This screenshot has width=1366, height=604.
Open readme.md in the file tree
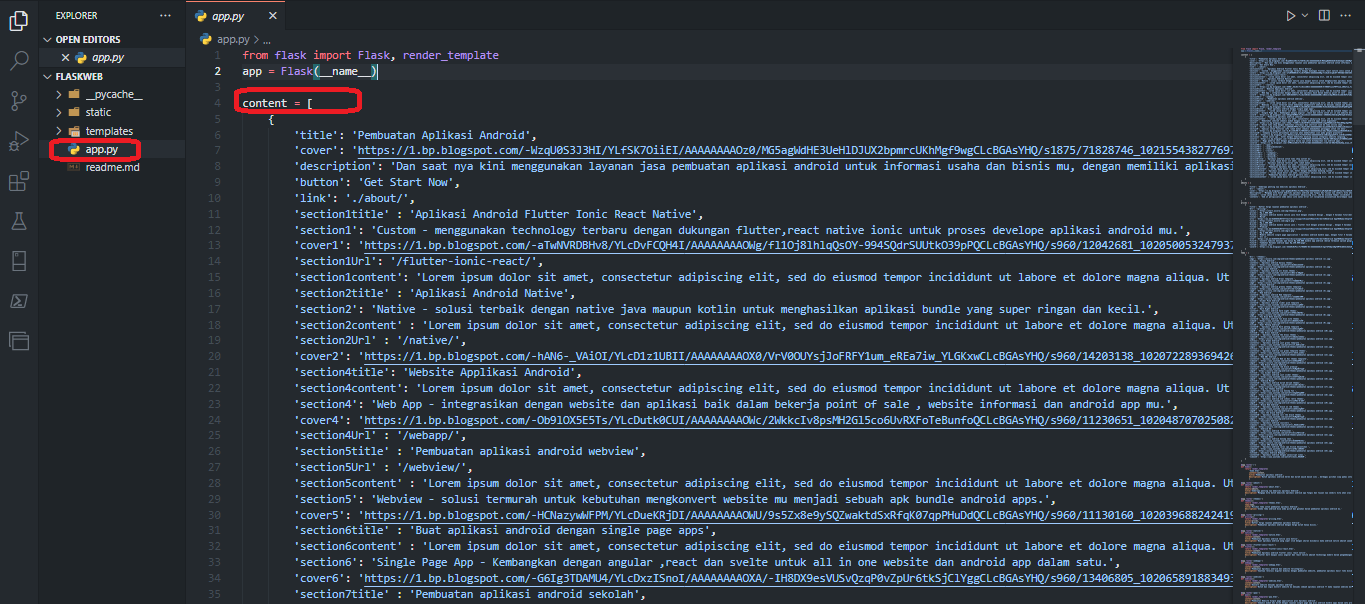[112, 167]
